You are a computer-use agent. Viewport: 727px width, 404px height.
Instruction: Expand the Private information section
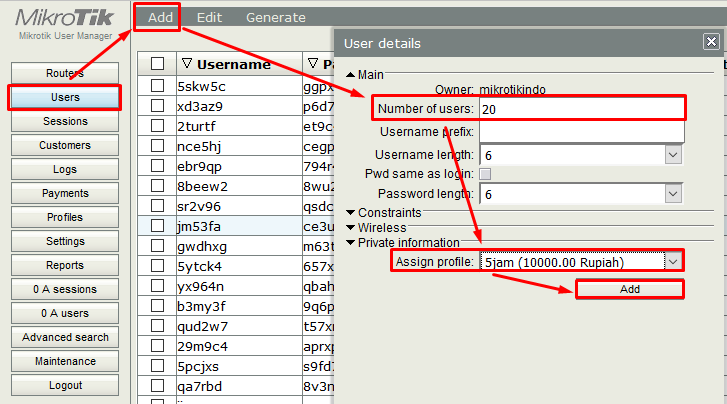[x=351, y=243]
